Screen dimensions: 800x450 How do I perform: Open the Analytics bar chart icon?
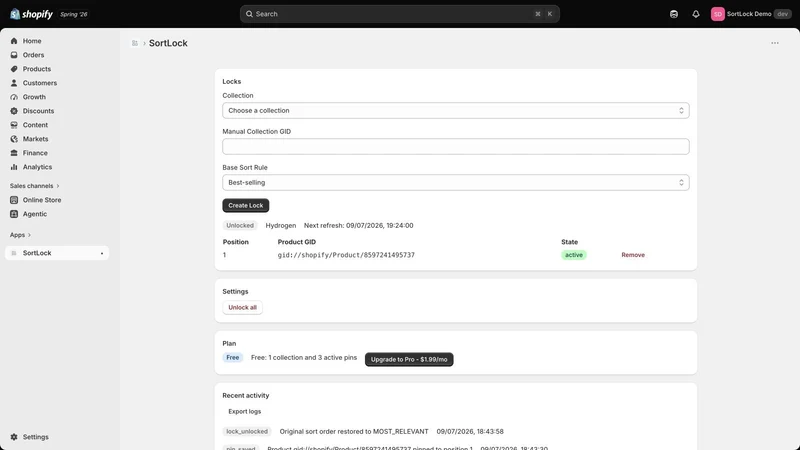click(x=14, y=167)
